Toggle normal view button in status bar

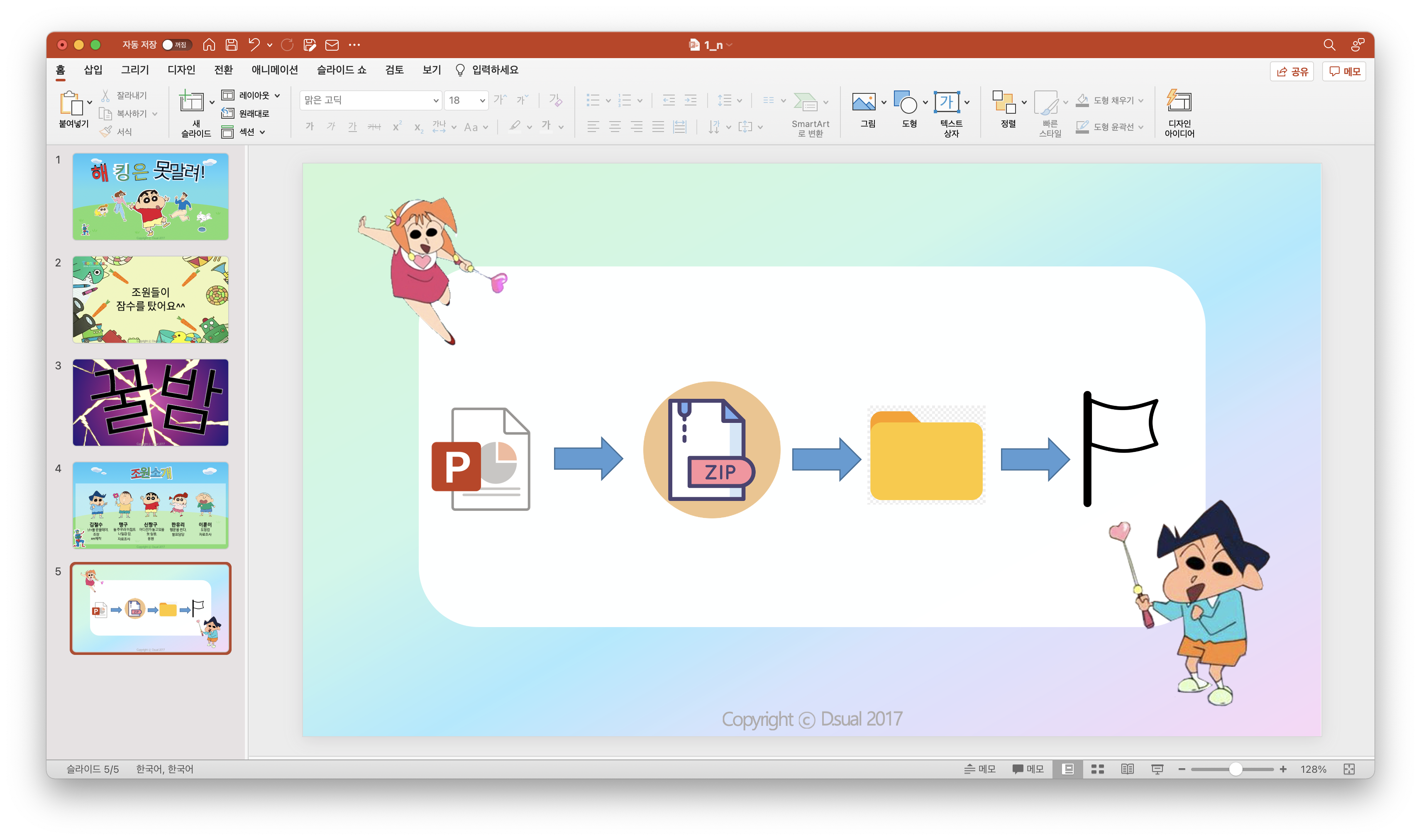click(x=1068, y=769)
